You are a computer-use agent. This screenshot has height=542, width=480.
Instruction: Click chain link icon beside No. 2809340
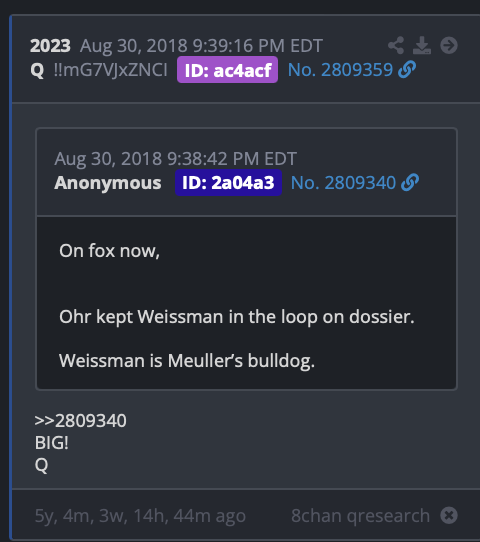[x=410, y=182]
